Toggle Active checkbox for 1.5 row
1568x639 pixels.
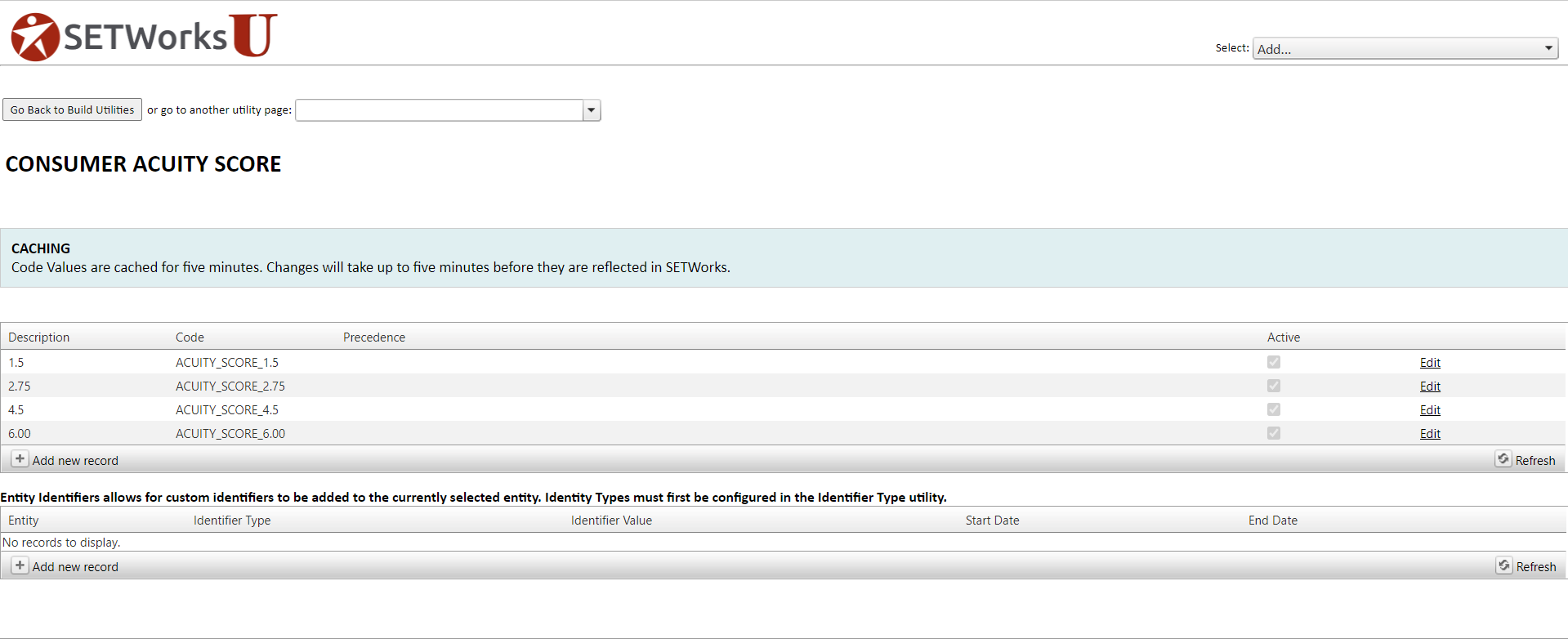pyautogui.click(x=1274, y=362)
